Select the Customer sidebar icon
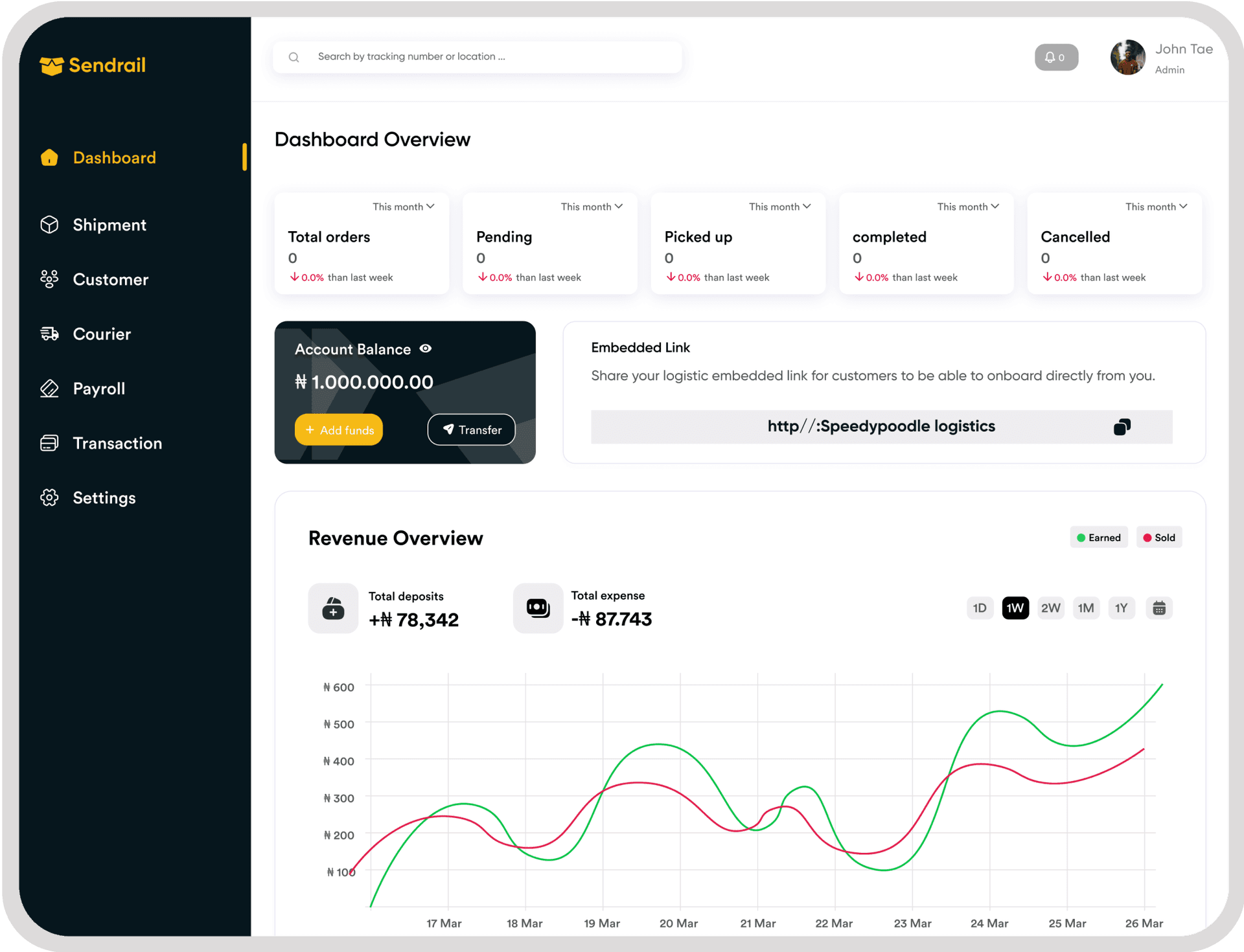1244x952 pixels. click(x=49, y=279)
